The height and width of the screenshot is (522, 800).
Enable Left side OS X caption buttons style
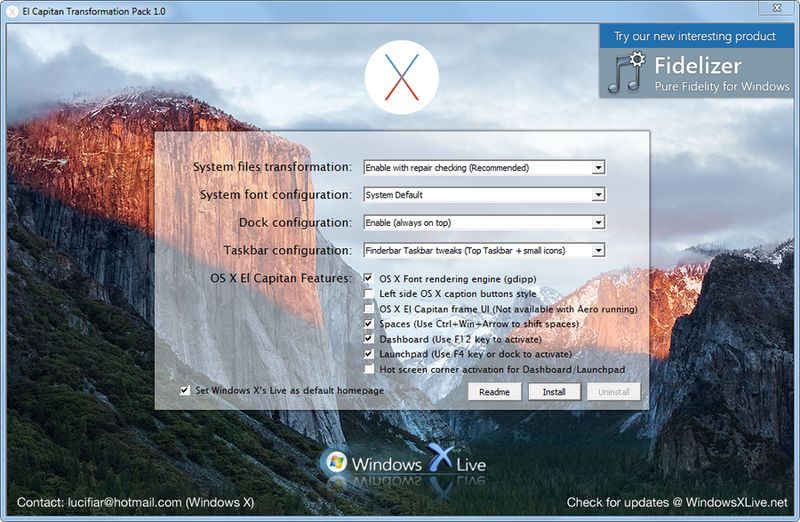click(368, 293)
